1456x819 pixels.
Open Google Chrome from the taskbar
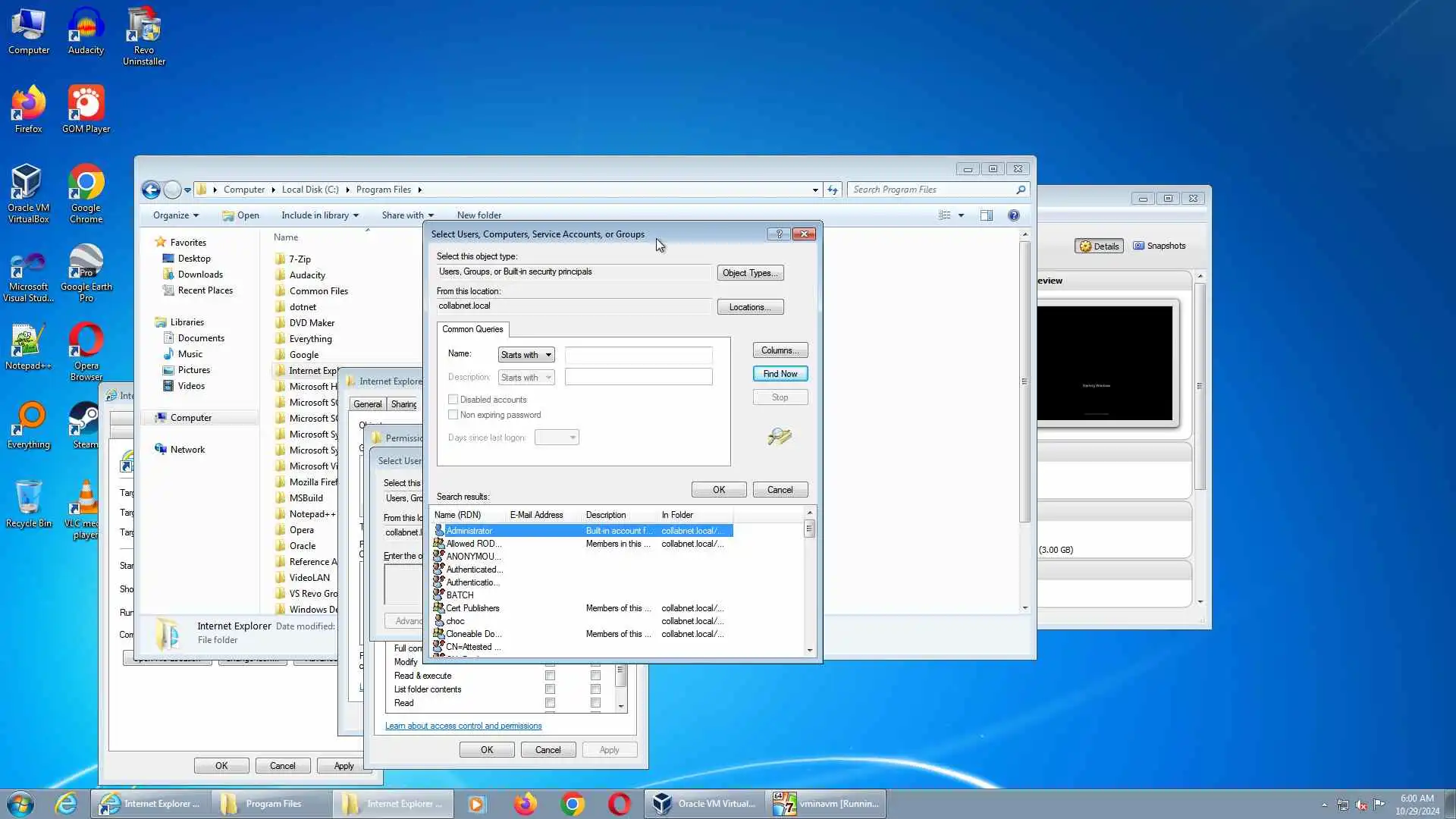[x=573, y=804]
